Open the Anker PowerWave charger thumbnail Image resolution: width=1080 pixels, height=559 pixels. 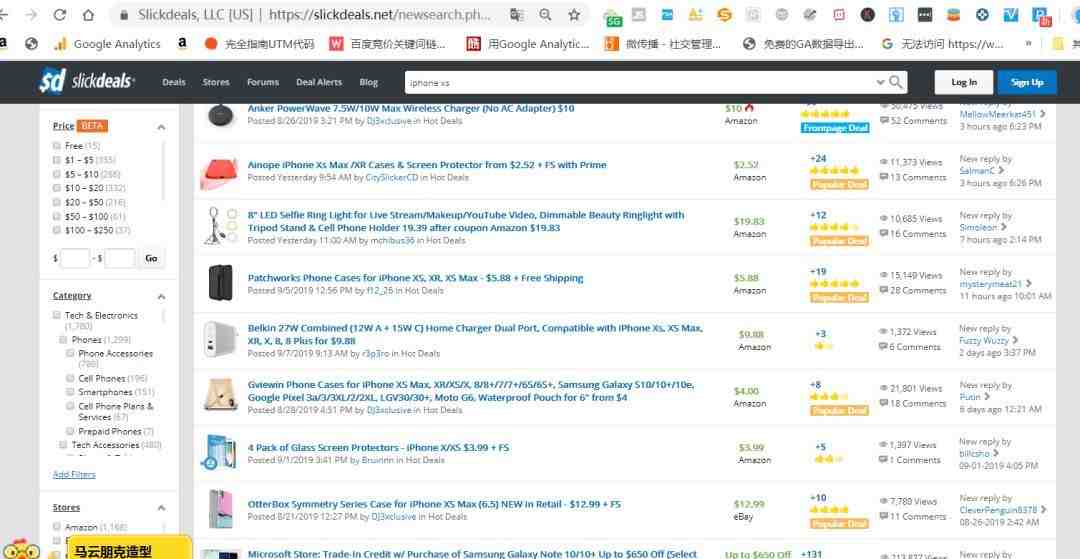click(x=220, y=114)
